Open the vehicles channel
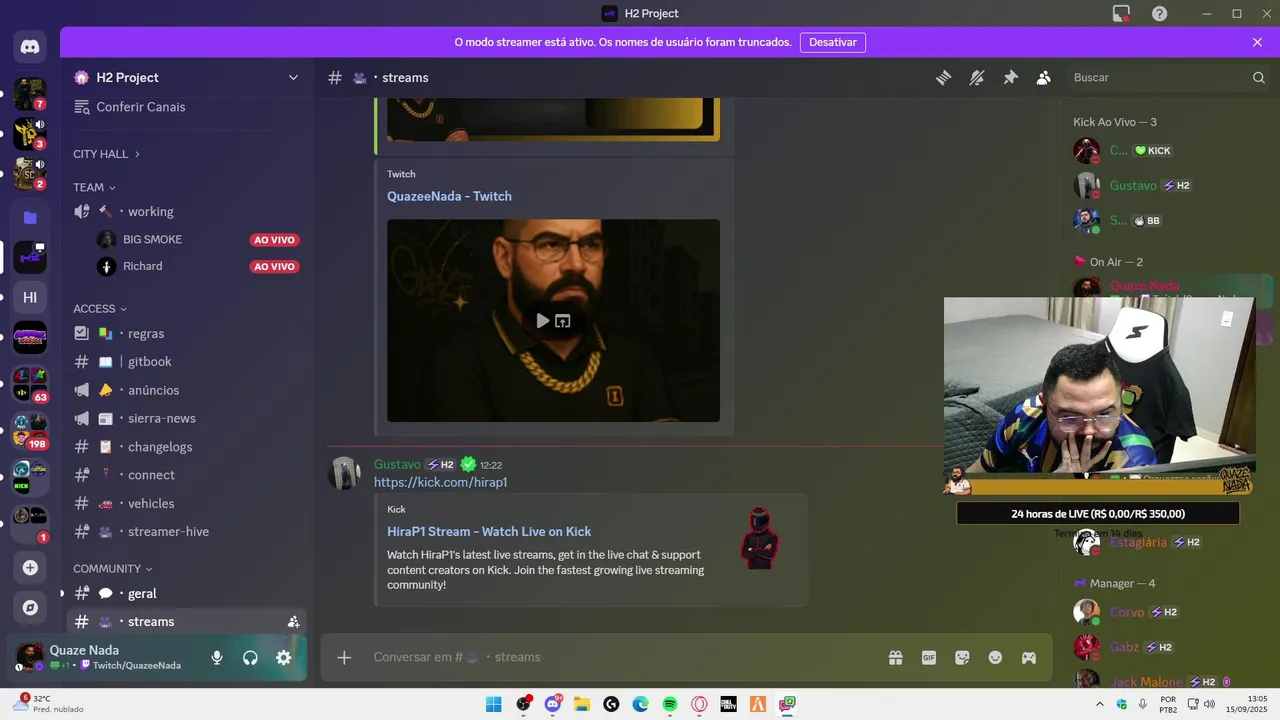 pyautogui.click(x=186, y=504)
